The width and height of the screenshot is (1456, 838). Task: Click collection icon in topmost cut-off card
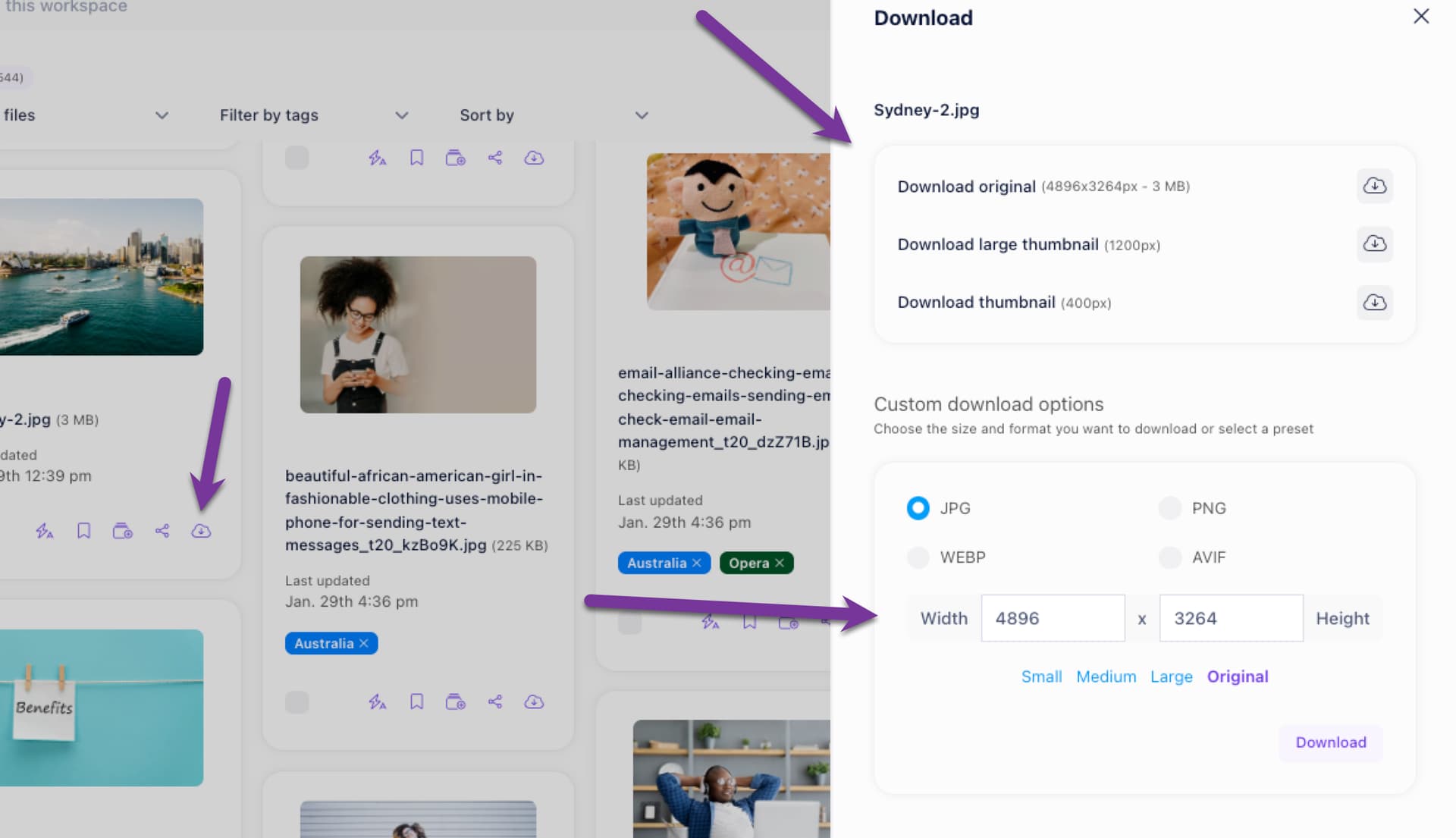tap(456, 158)
